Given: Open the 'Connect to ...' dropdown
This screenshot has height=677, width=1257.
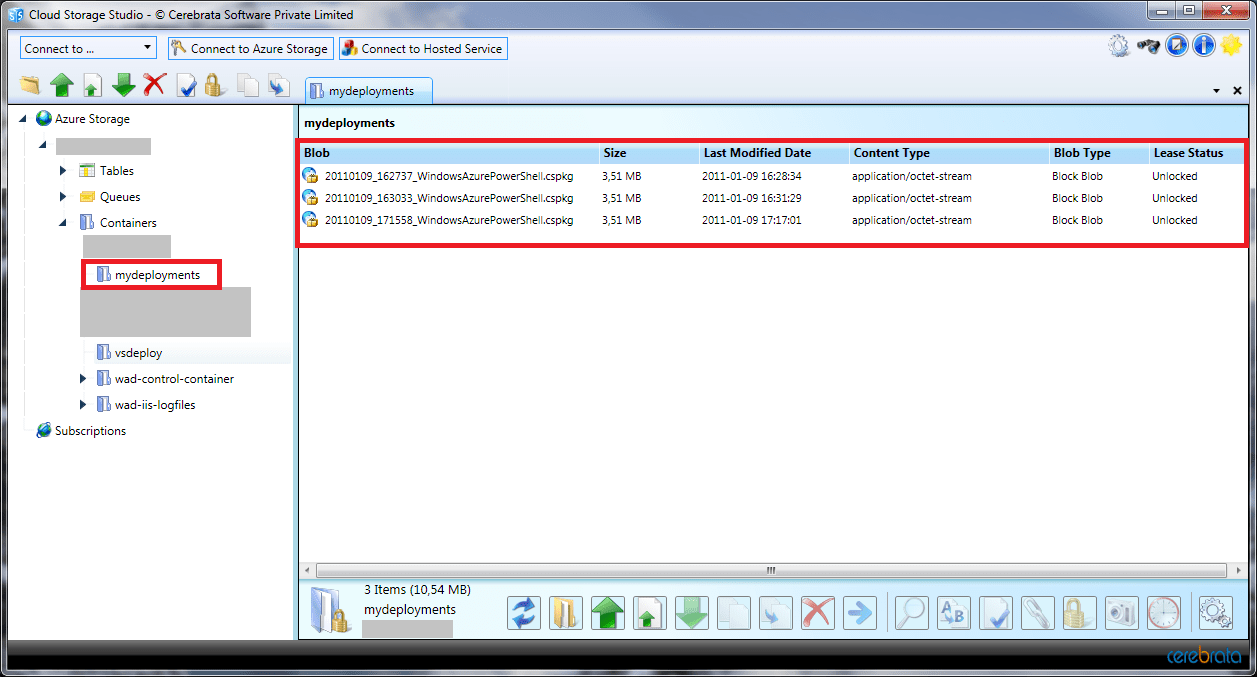Looking at the screenshot, I should (x=88, y=48).
